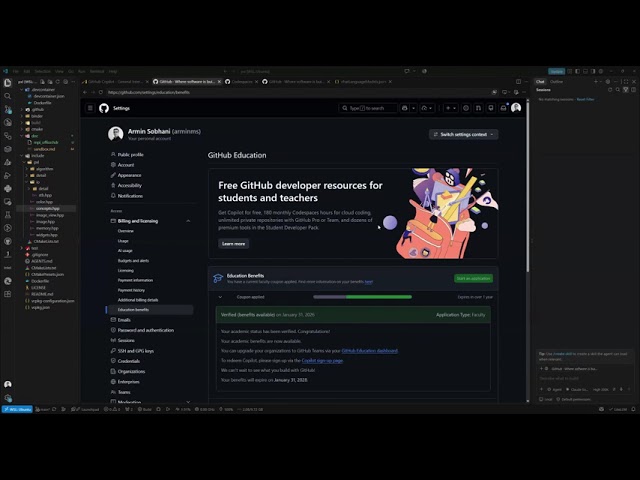Open the chat panel settings gear
Image resolution: width=640 pixels, height=480 pixels.
tap(608, 82)
